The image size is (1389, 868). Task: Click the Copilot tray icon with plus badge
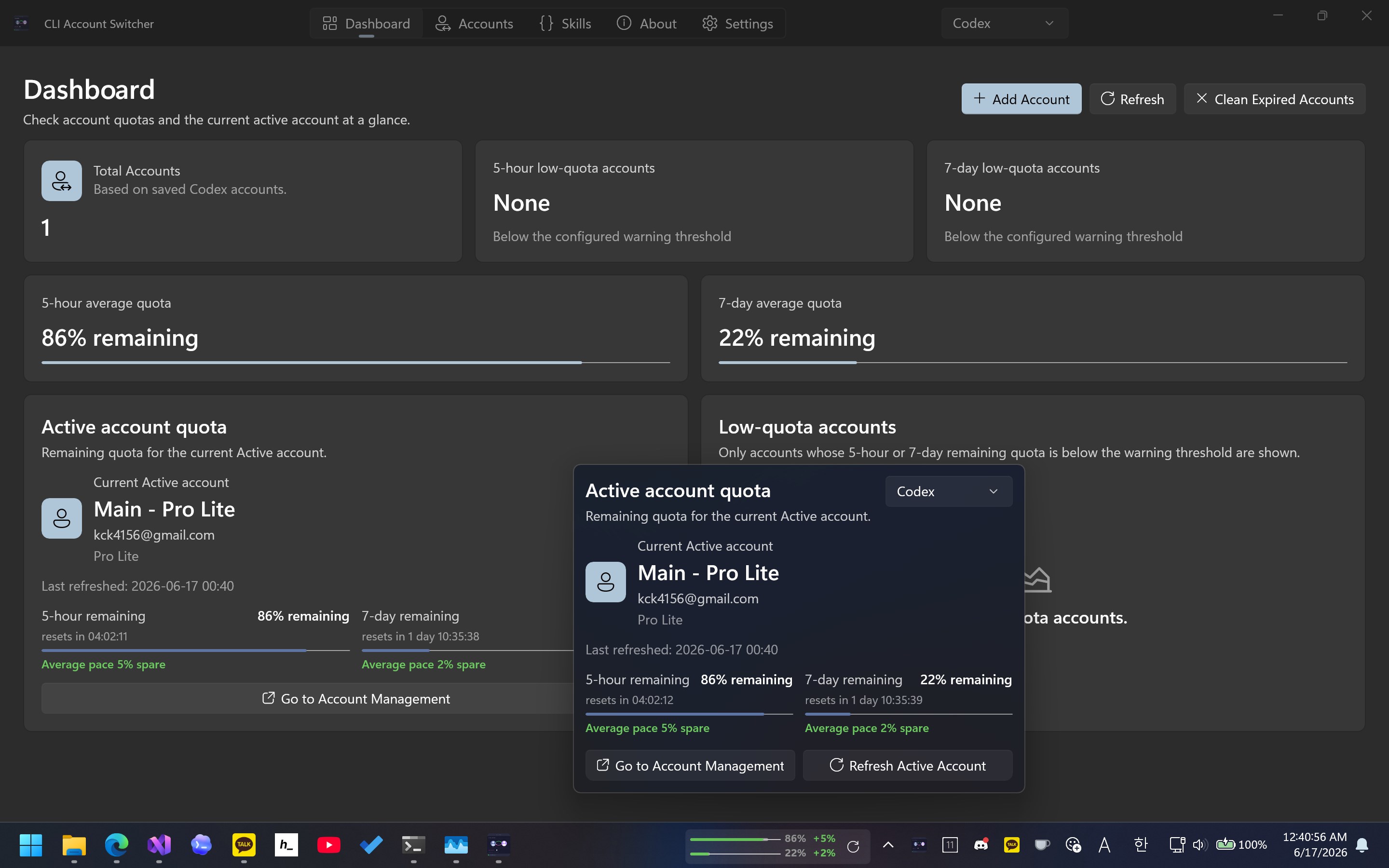pos(1073,844)
